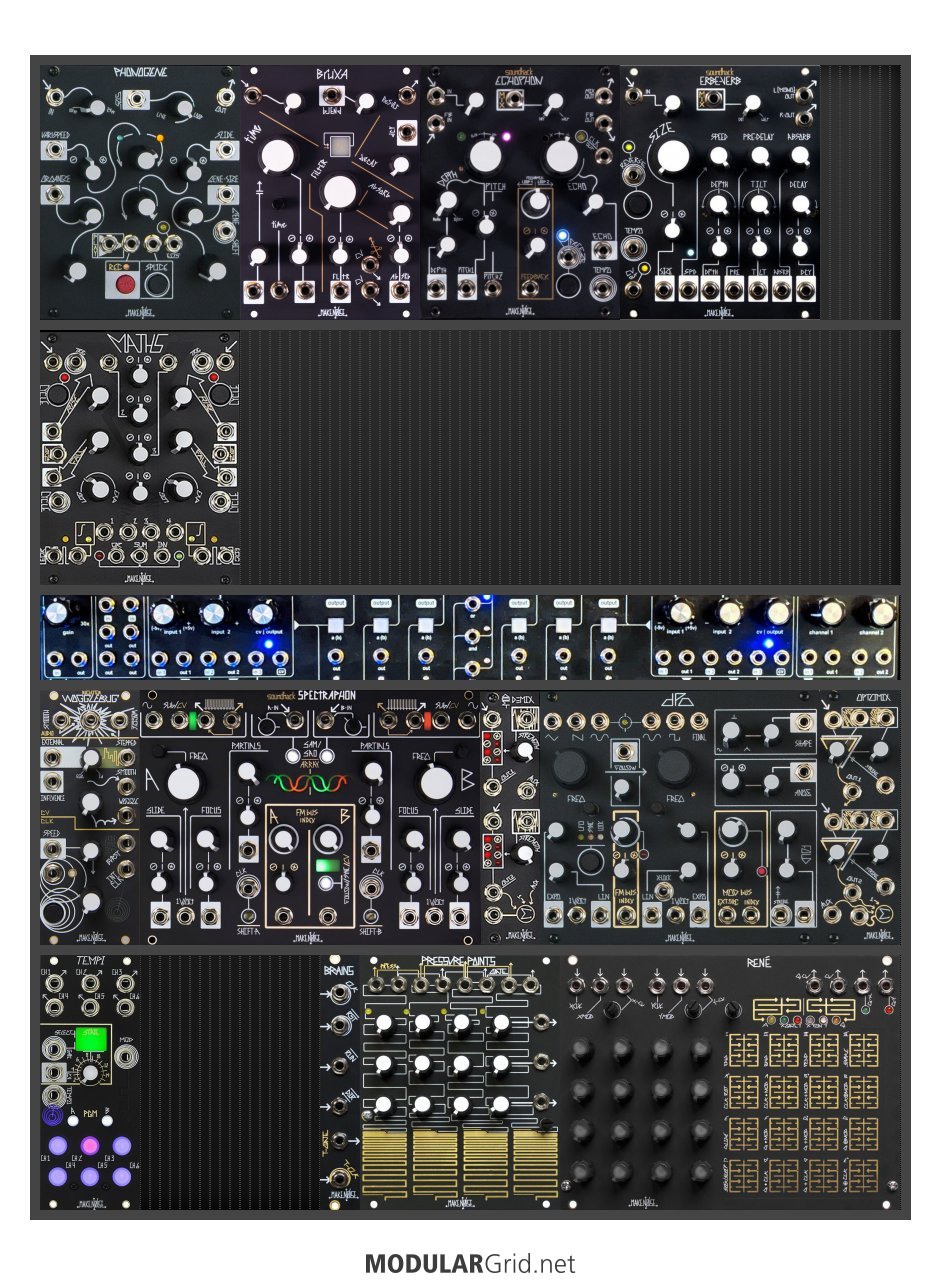This screenshot has height=1285, width=941.
Task: Adjust the ABSORB knob on Erbe-Verb
Action: click(800, 156)
